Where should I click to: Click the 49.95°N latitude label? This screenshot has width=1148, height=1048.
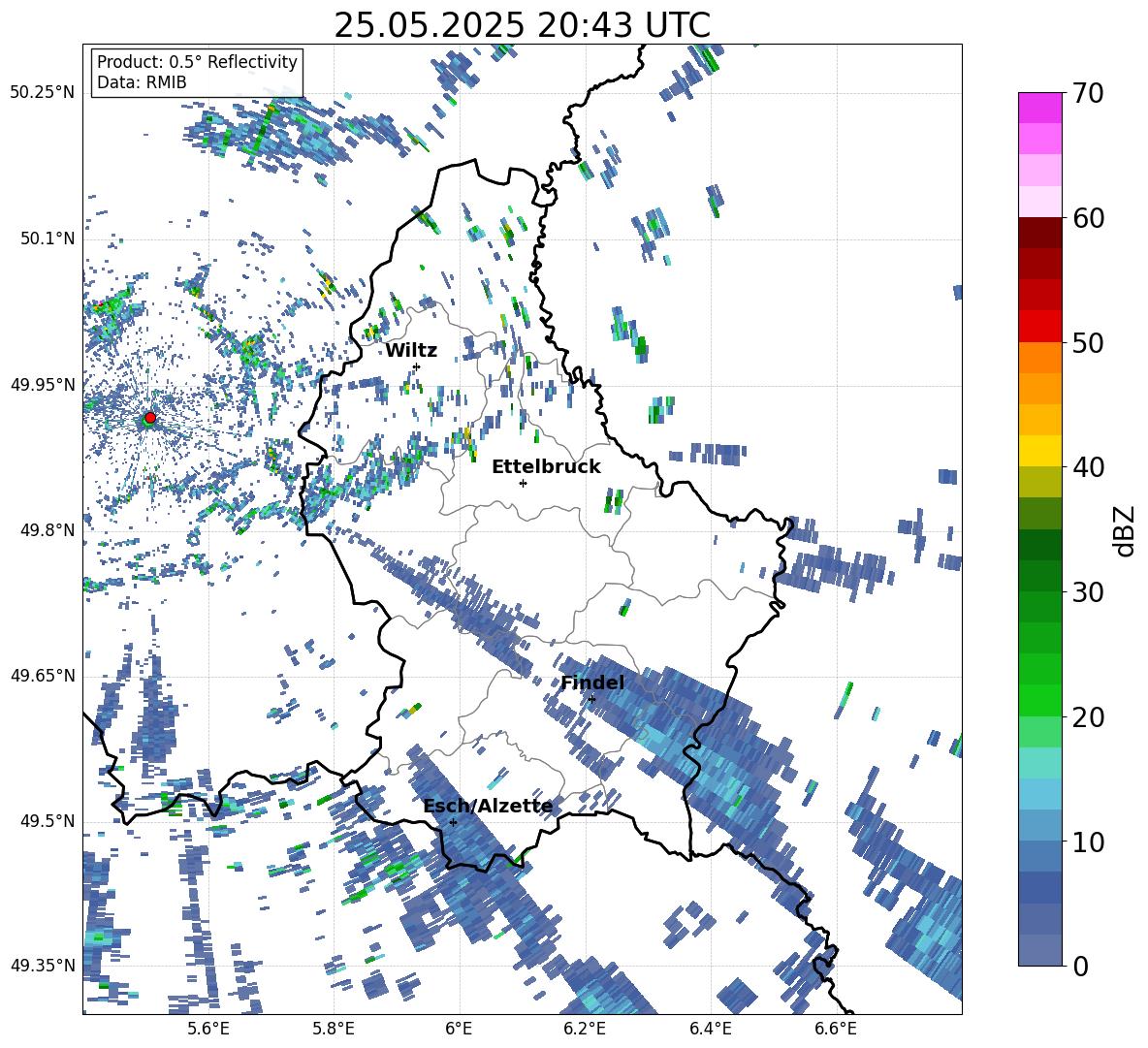(43, 384)
